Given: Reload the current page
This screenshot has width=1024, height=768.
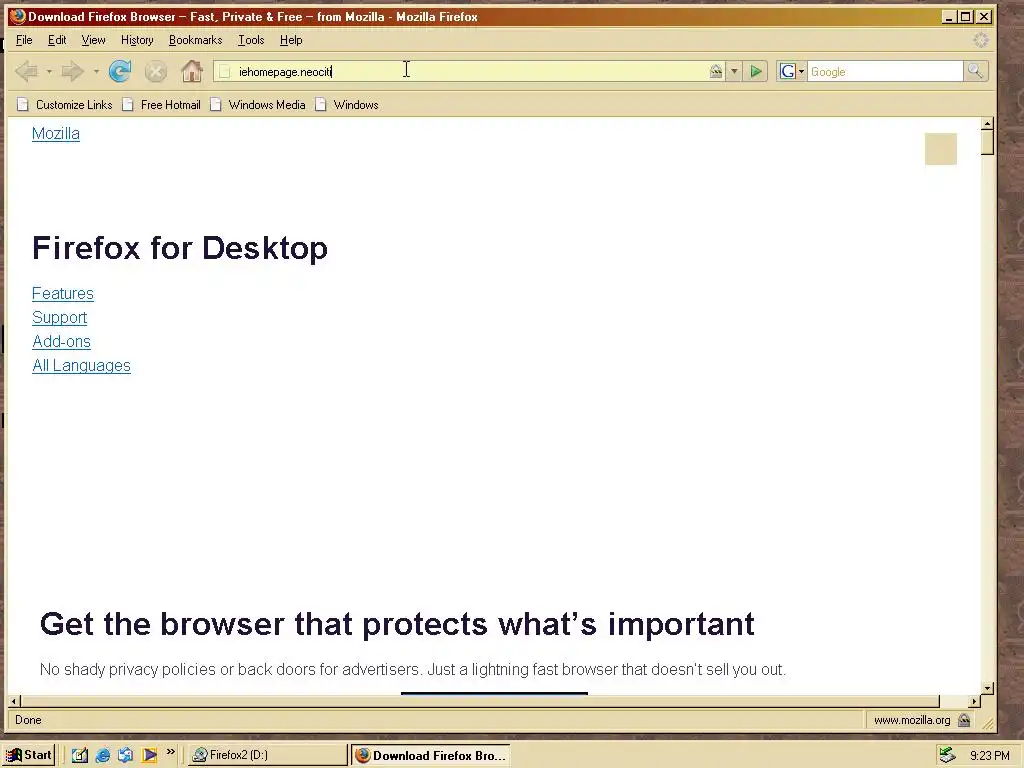Looking at the screenshot, I should tap(120, 71).
